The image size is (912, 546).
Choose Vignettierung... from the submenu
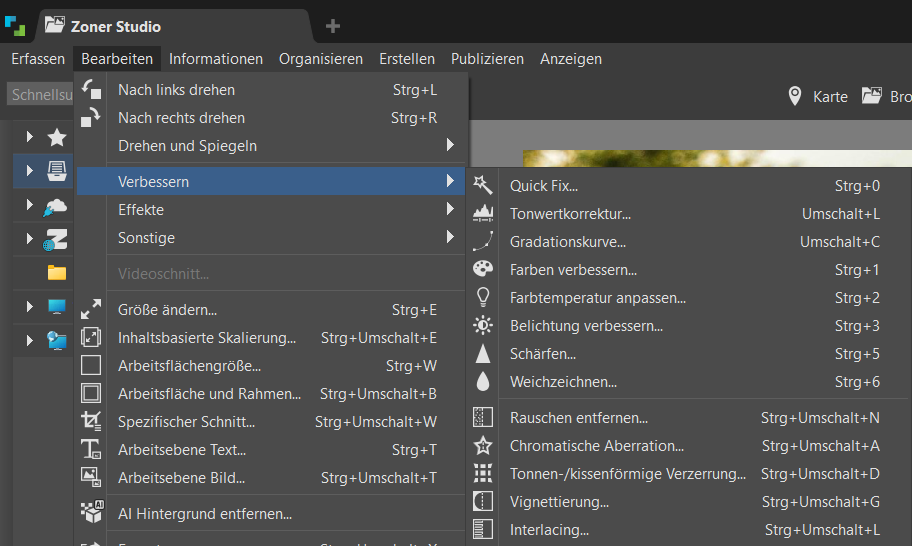click(x=687, y=501)
